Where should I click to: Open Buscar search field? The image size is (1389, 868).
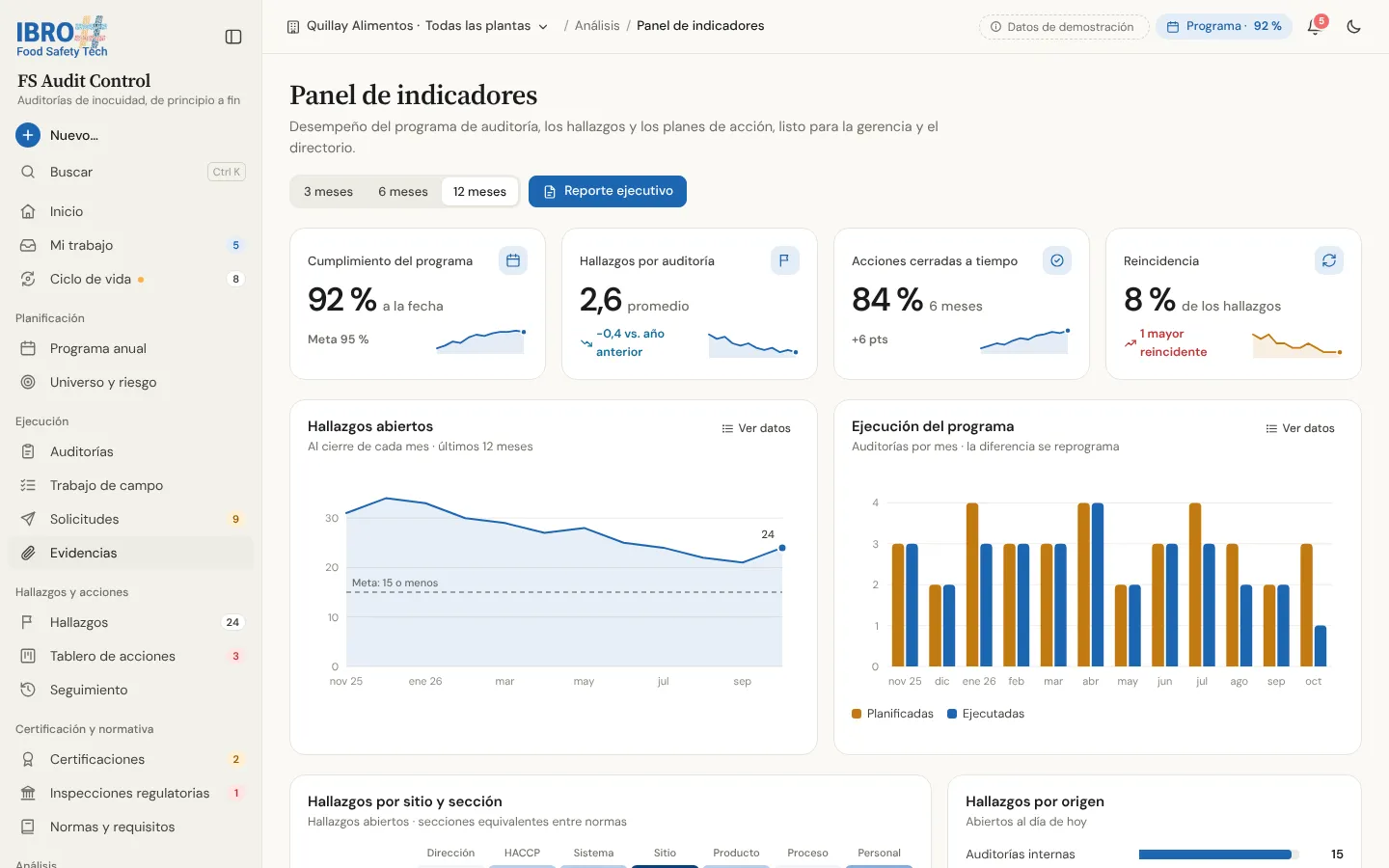(131, 172)
